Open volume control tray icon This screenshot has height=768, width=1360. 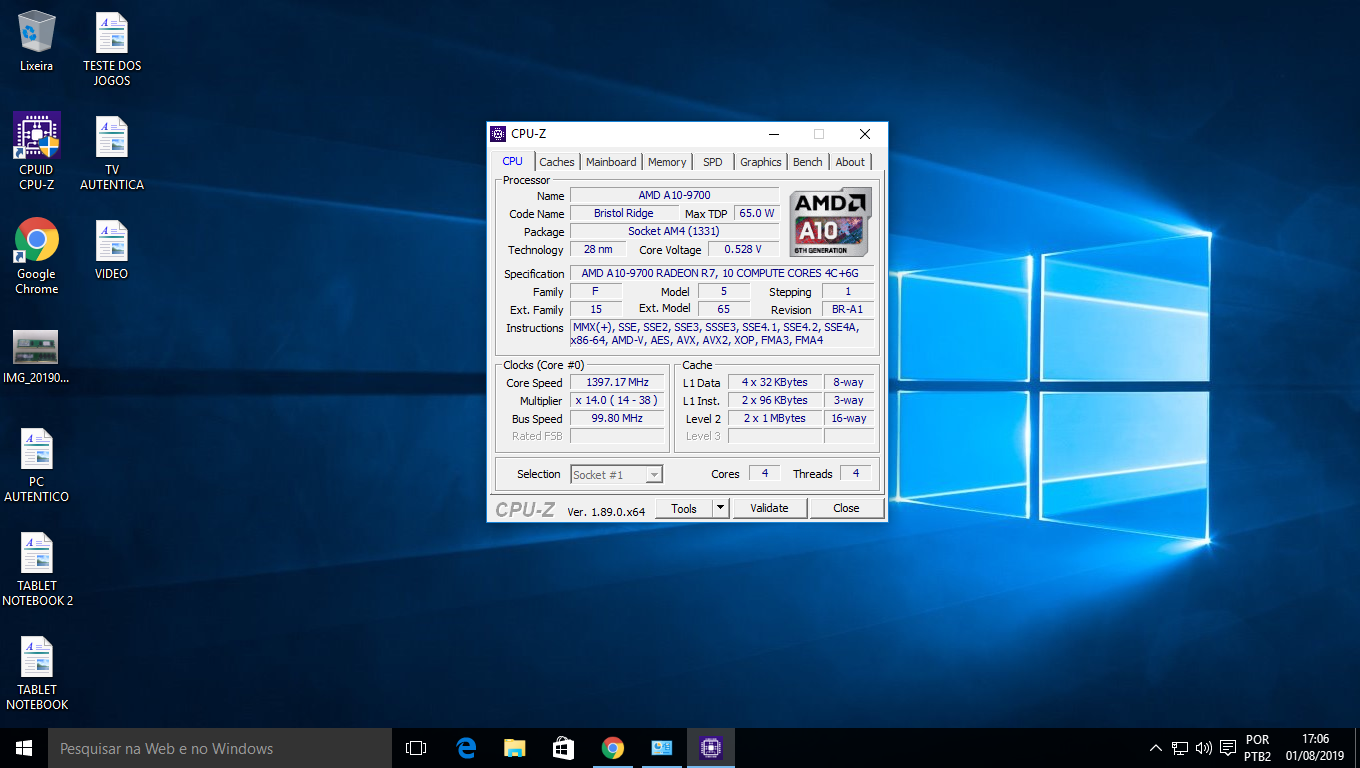coord(1203,748)
